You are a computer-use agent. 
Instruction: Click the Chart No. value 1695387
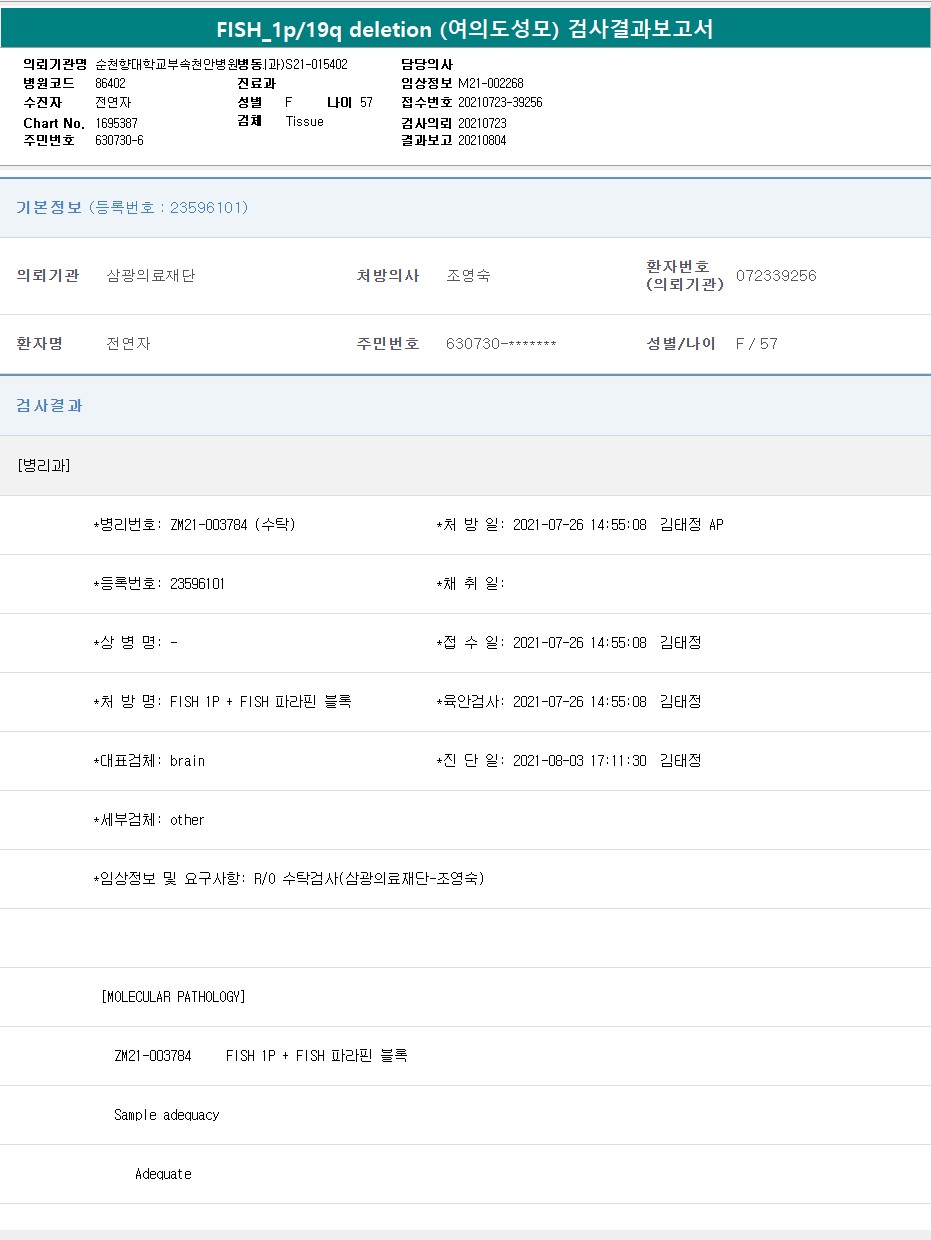pos(116,123)
